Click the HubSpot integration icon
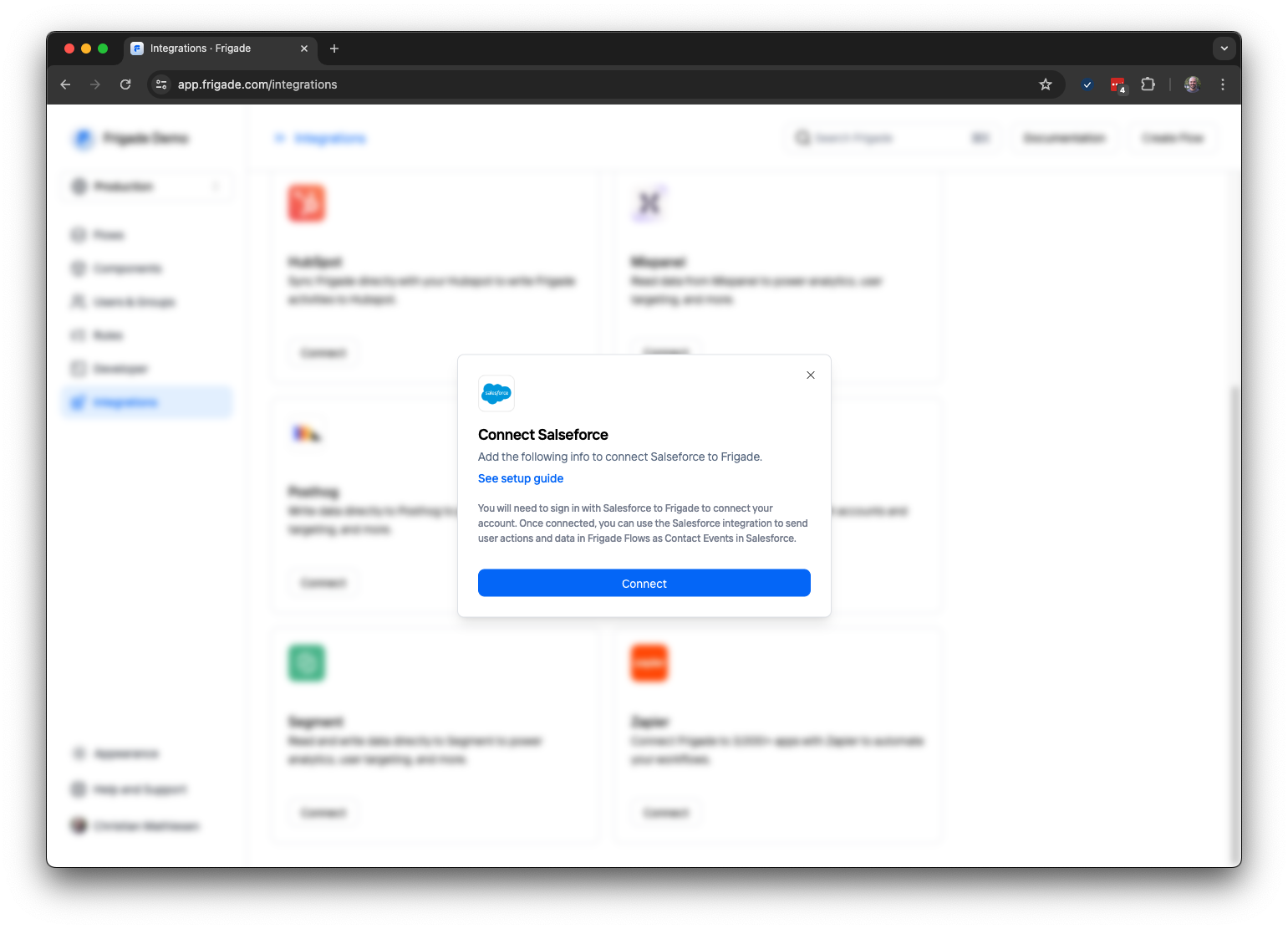This screenshot has height=929, width=1288. (x=307, y=203)
